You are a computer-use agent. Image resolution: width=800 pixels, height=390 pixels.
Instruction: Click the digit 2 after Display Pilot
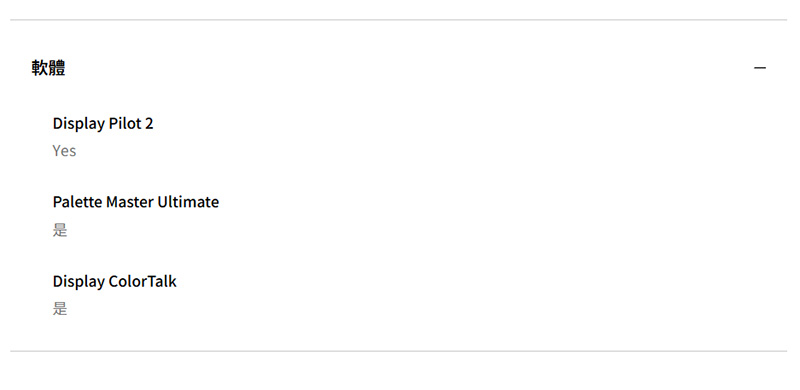tap(148, 124)
